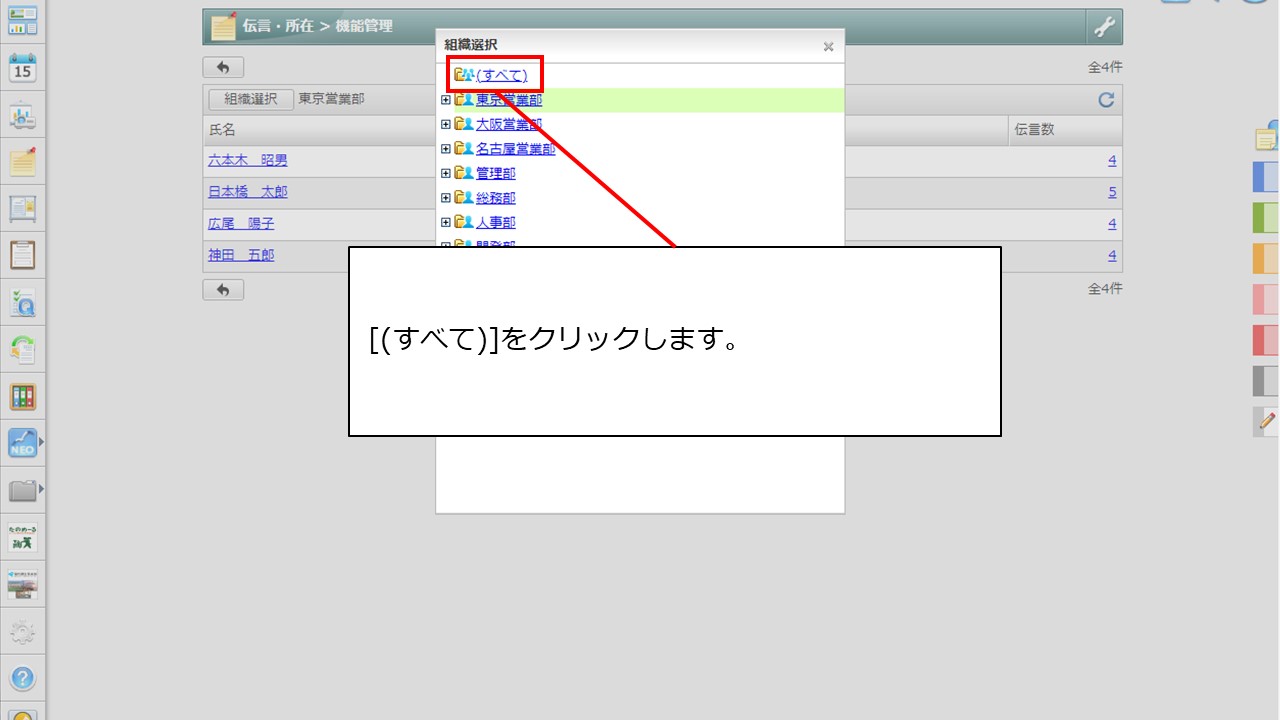Choose 大阪営業部 from the organization list
This screenshot has height=720, width=1280.
click(509, 124)
